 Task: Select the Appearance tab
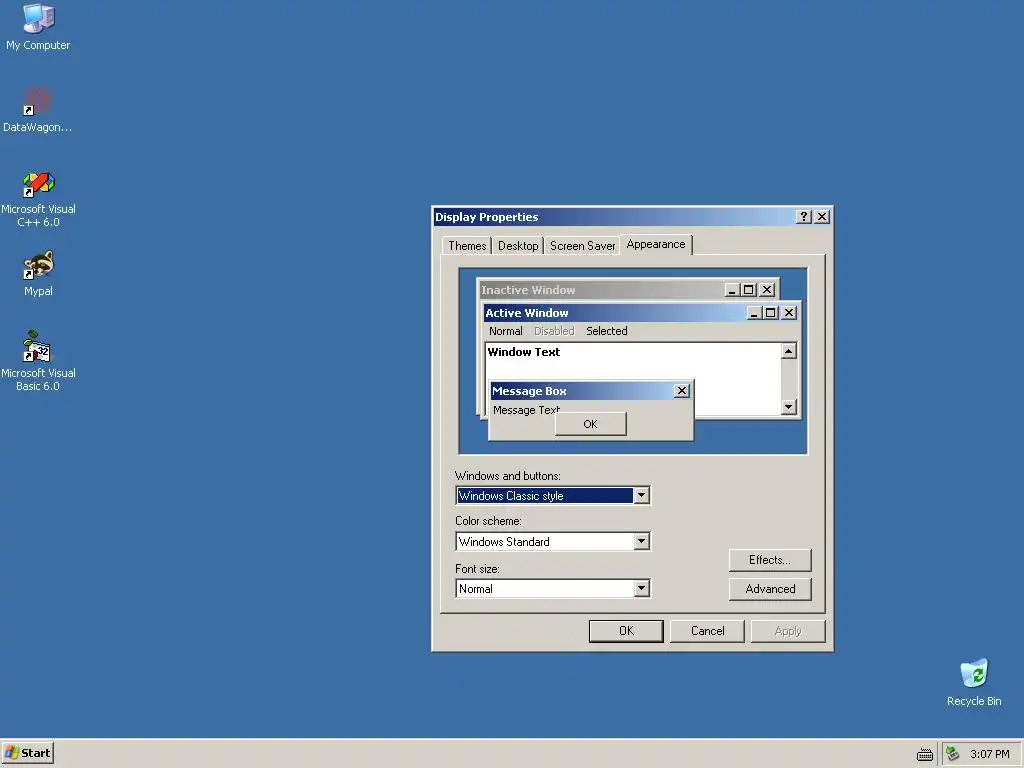[x=656, y=244]
